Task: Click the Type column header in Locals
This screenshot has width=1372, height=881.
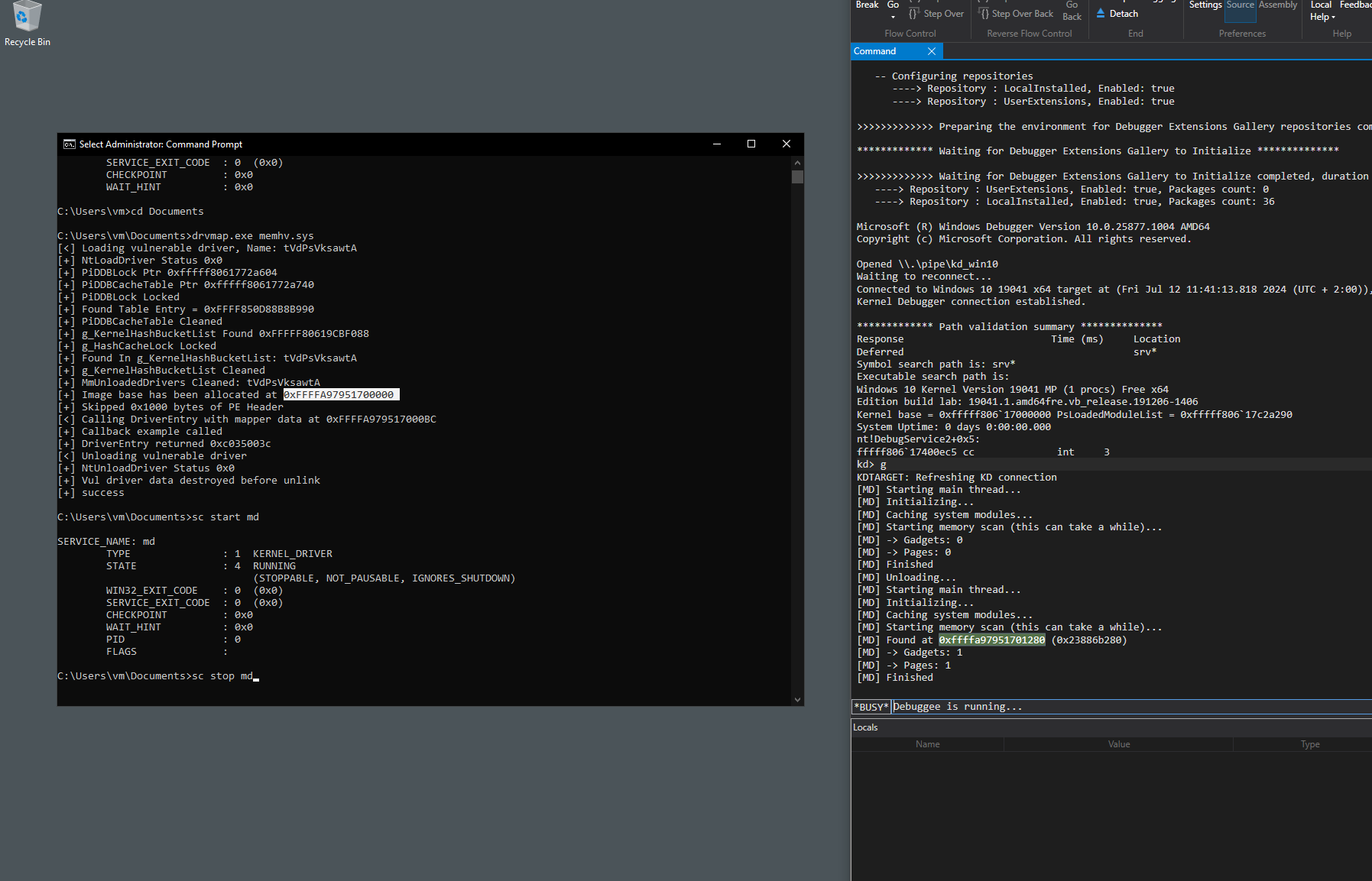Action: pyautogui.click(x=1309, y=744)
